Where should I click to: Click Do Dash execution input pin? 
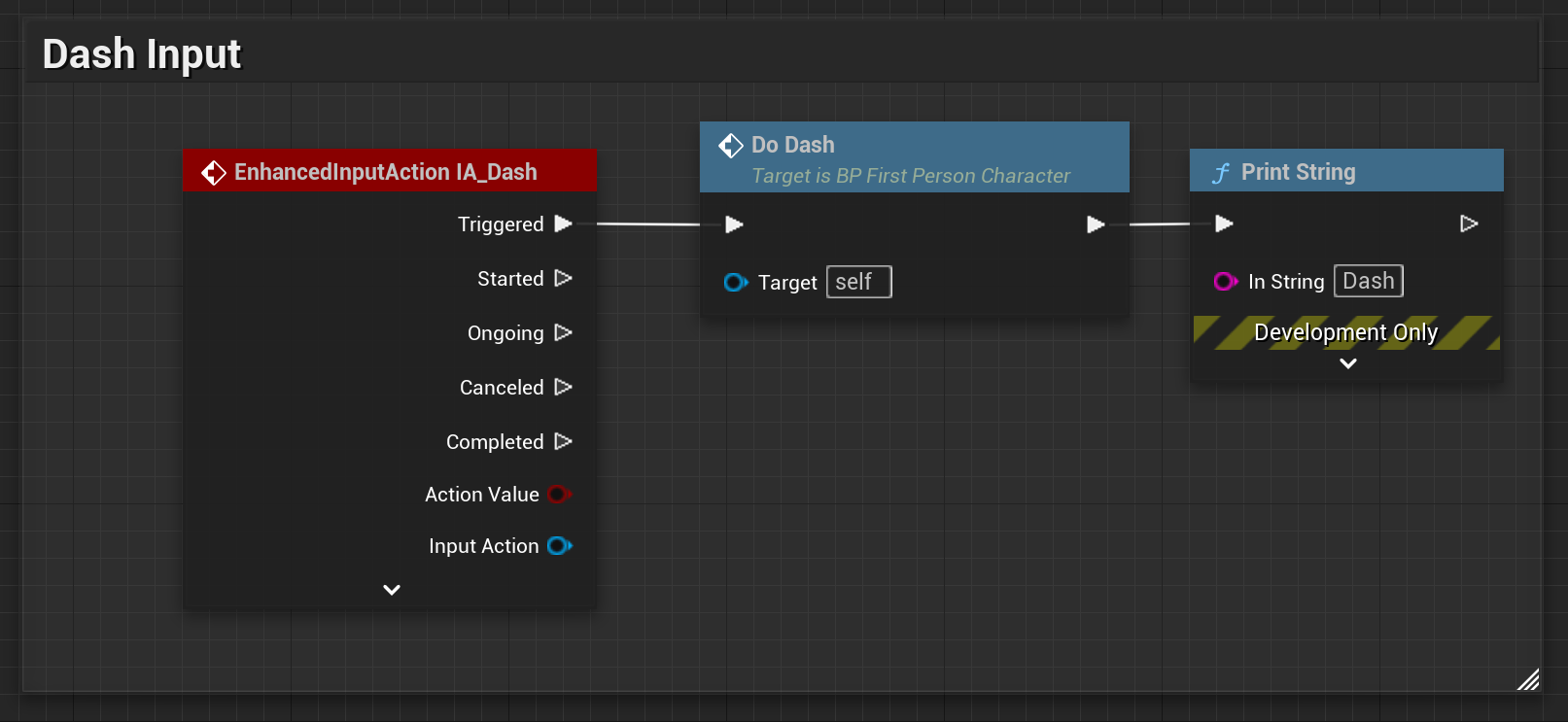coord(734,224)
